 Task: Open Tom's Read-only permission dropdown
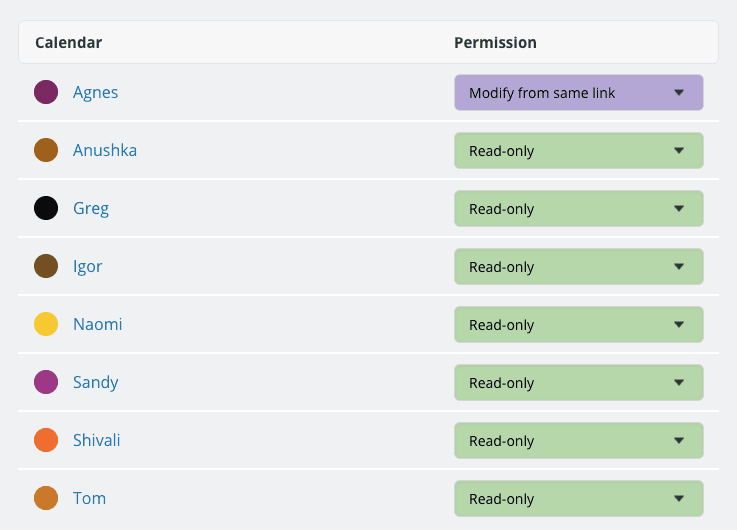pos(578,499)
